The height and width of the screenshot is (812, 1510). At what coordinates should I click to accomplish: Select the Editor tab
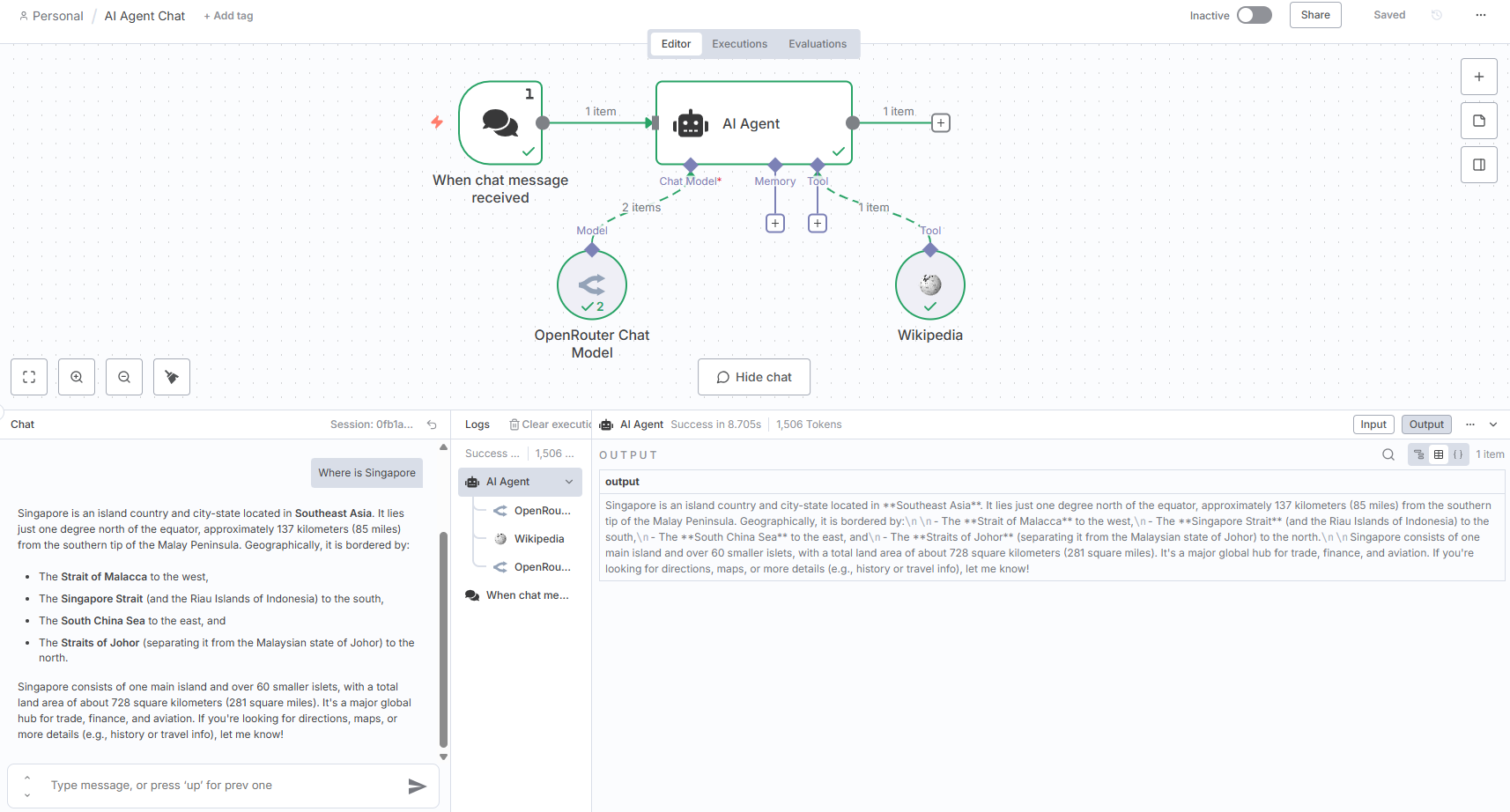click(676, 44)
